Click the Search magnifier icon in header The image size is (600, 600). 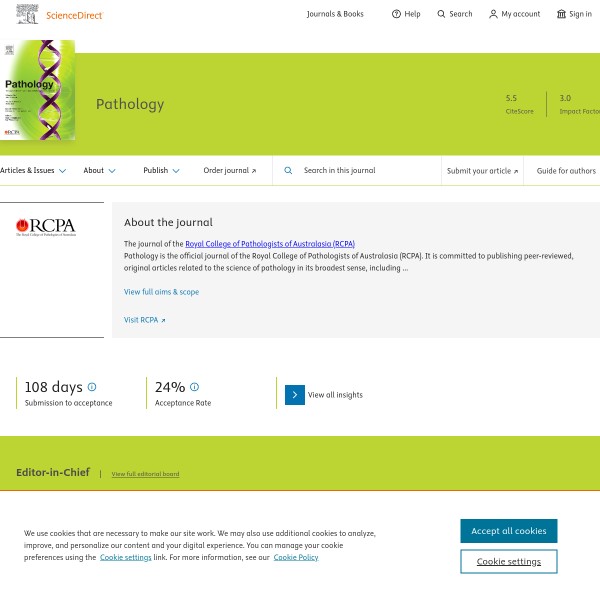point(442,14)
